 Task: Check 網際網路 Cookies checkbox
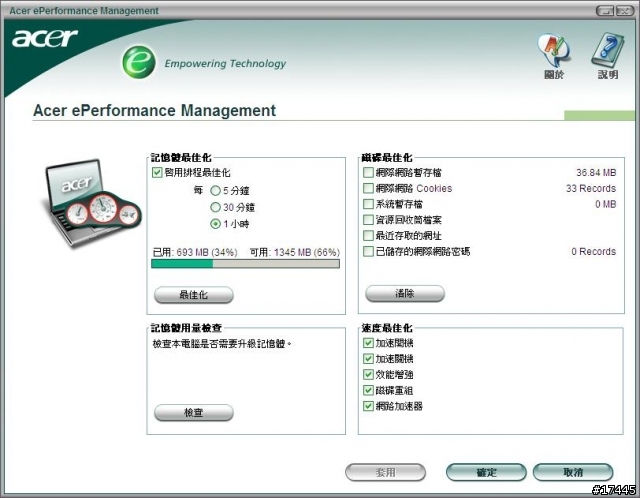pos(368,188)
